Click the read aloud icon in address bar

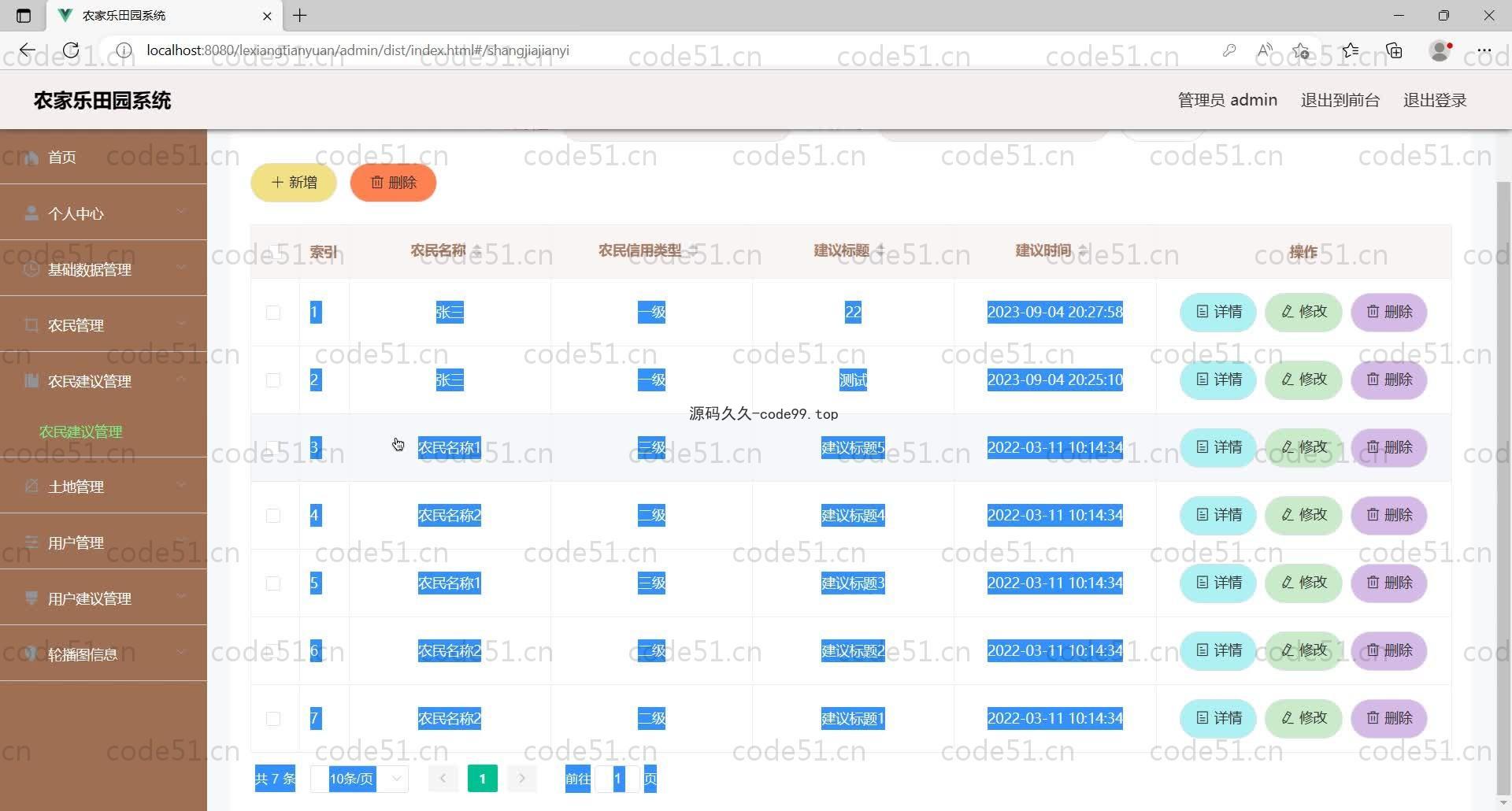(x=1265, y=50)
